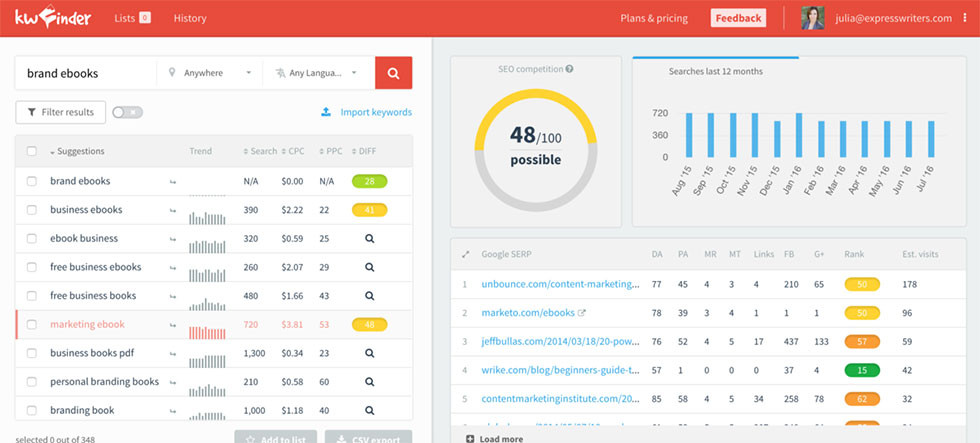Click magnifier icon in ebook business row
The height and width of the screenshot is (443, 980).
click(x=369, y=239)
